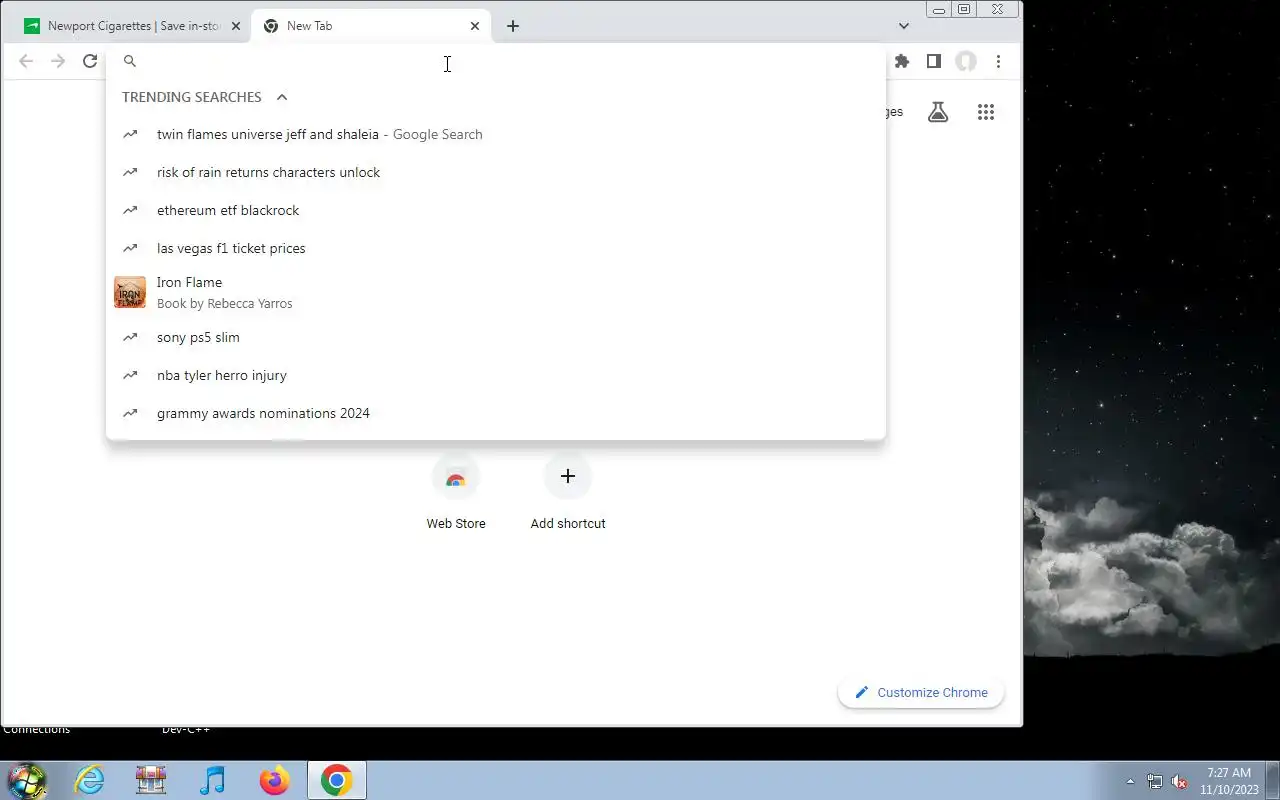Open the Windows Start menu
This screenshot has width=1280, height=800.
[x=27, y=780]
